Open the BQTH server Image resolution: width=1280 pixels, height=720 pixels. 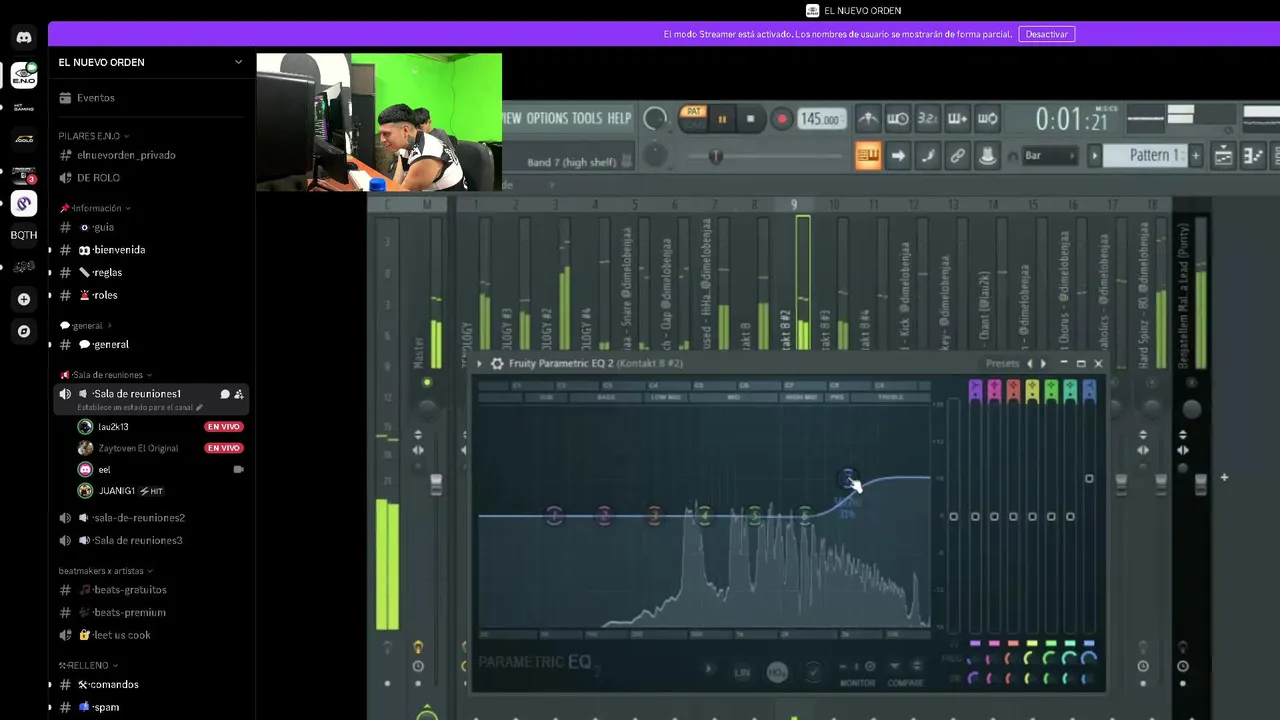point(24,235)
